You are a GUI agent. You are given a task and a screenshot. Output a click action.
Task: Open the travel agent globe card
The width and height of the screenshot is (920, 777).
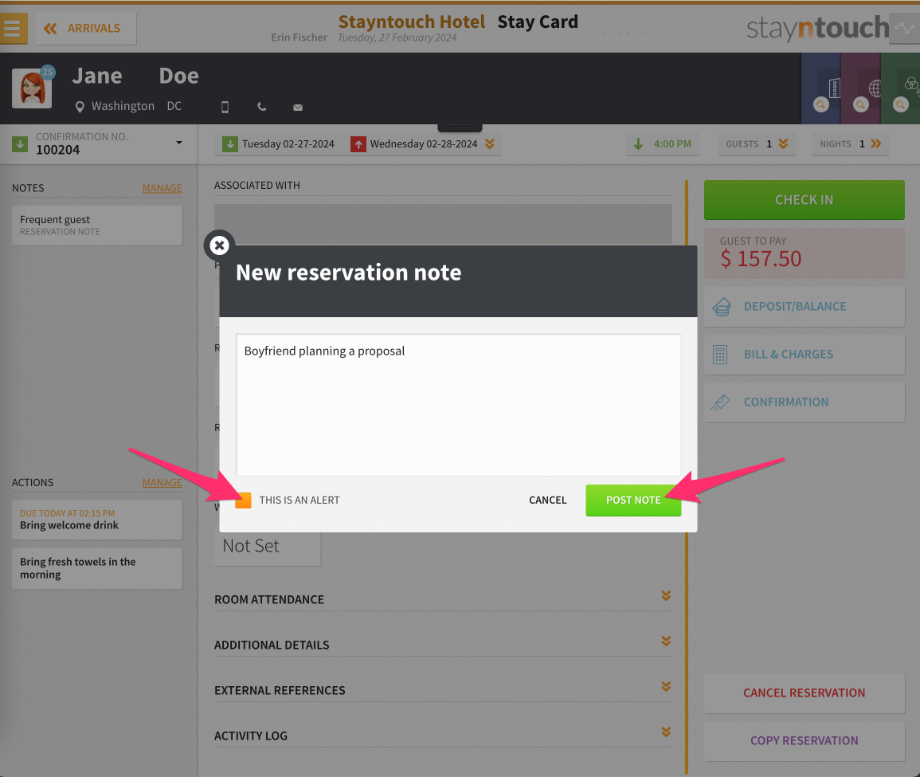(861, 89)
